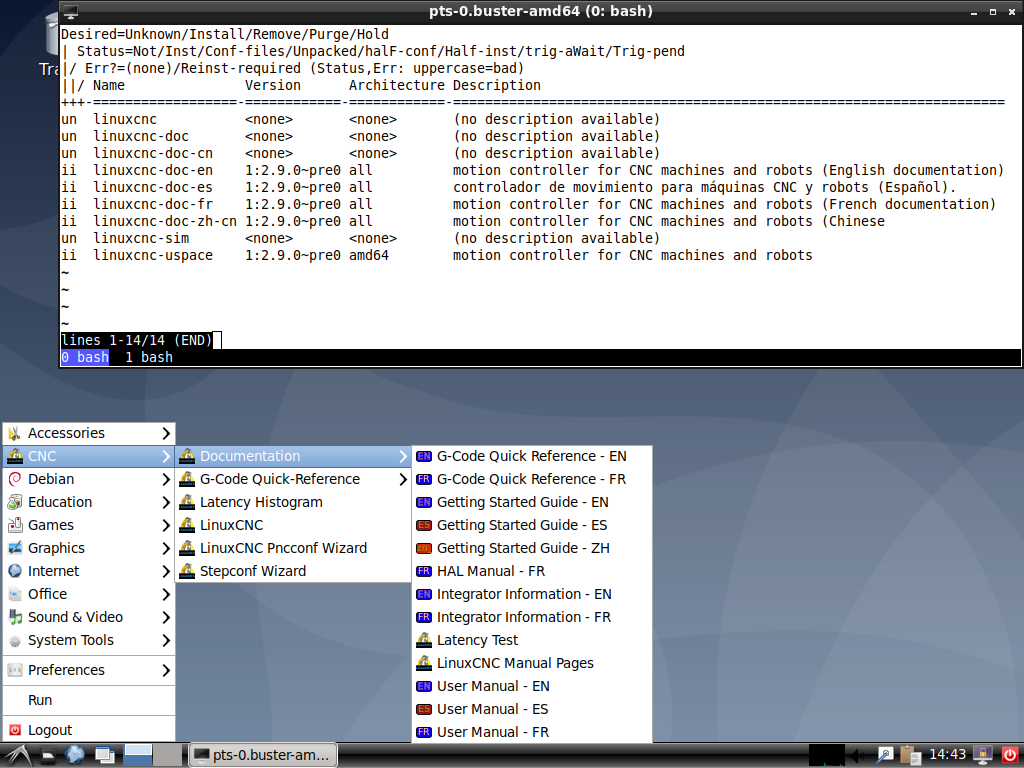Open the Accessories menu category
The width and height of the screenshot is (1024, 768).
[89, 433]
